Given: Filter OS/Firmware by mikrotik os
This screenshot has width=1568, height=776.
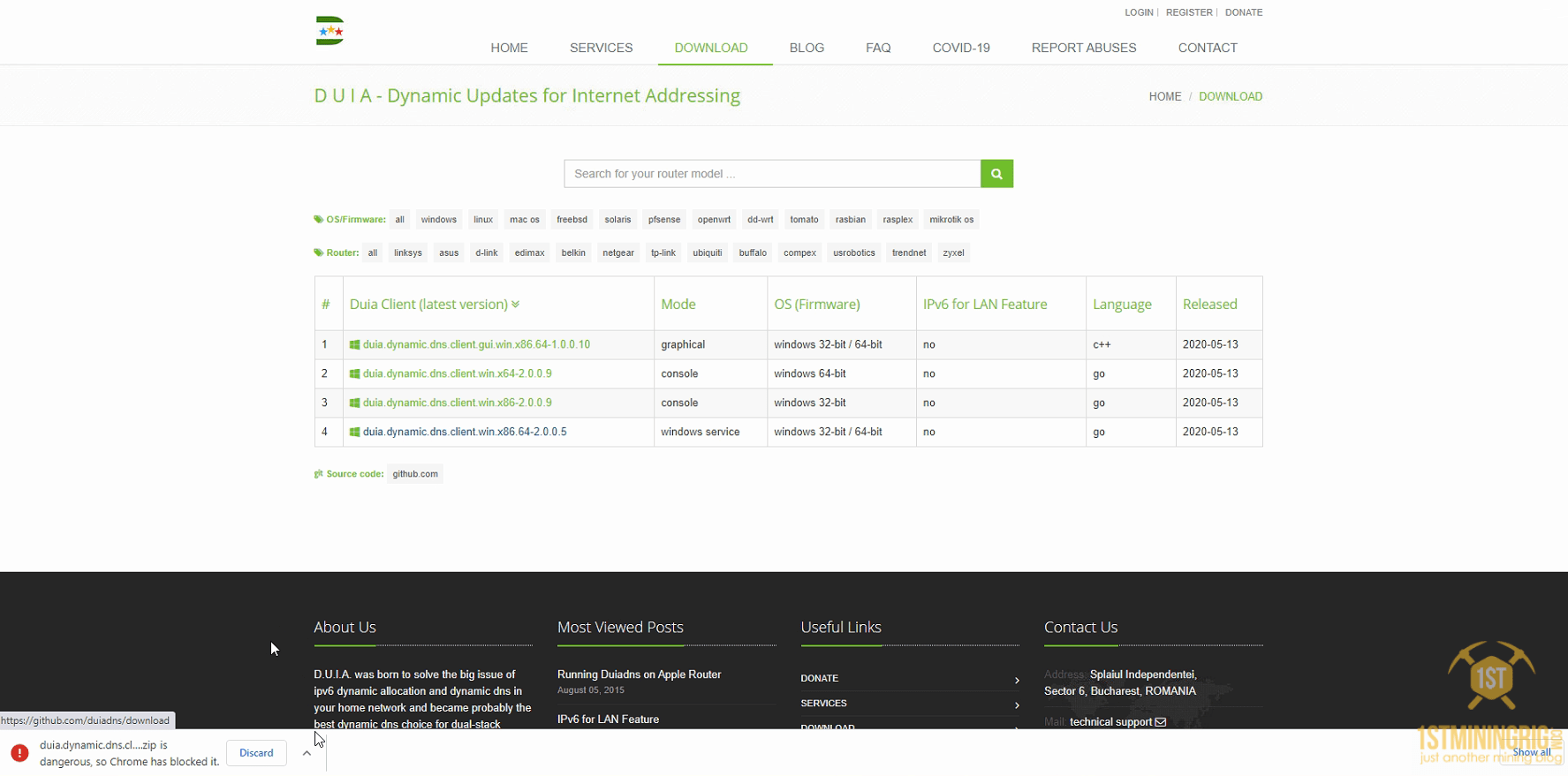Looking at the screenshot, I should (x=951, y=220).
